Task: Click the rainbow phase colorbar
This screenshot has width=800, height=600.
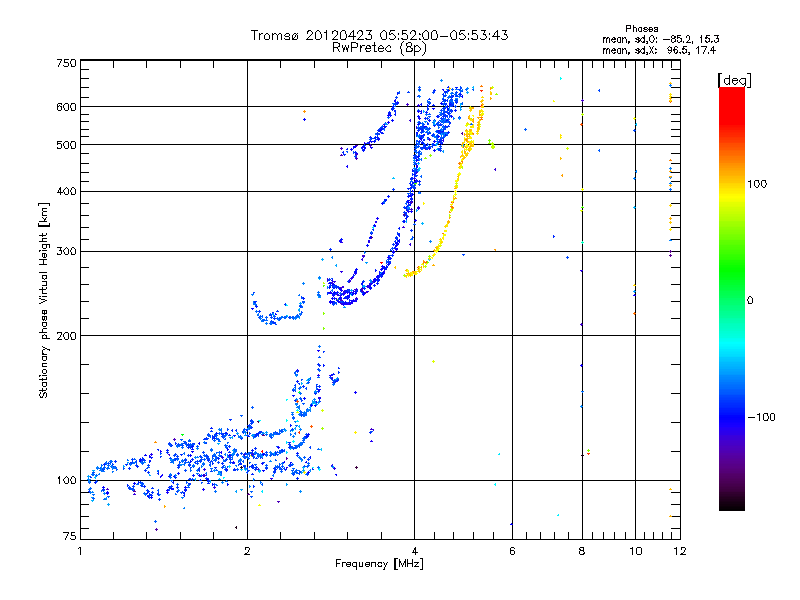Action: [732, 298]
